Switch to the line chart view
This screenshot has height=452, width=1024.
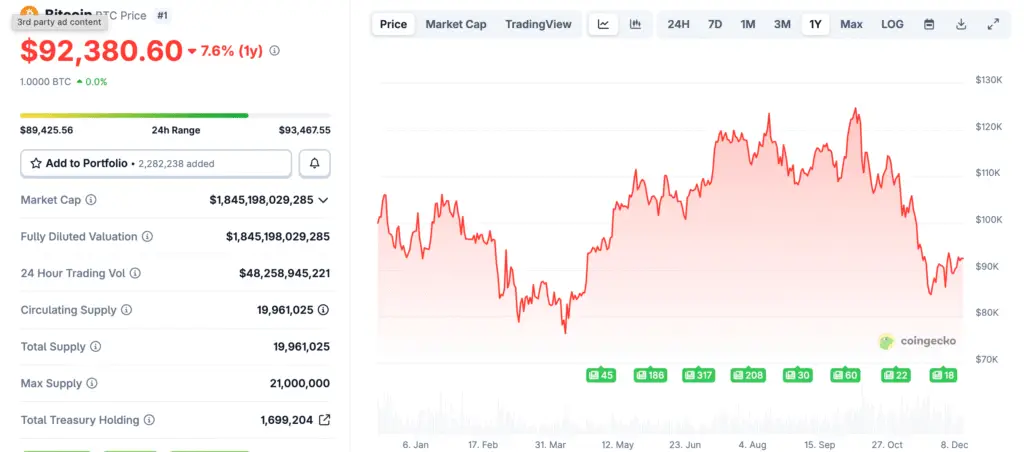[x=604, y=24]
